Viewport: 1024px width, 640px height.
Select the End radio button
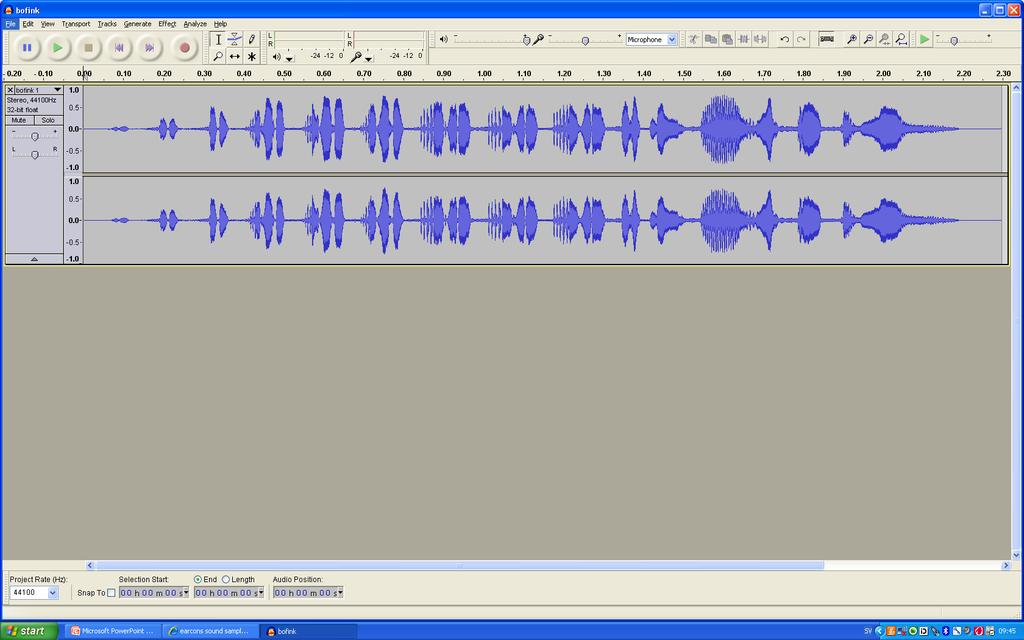197,579
